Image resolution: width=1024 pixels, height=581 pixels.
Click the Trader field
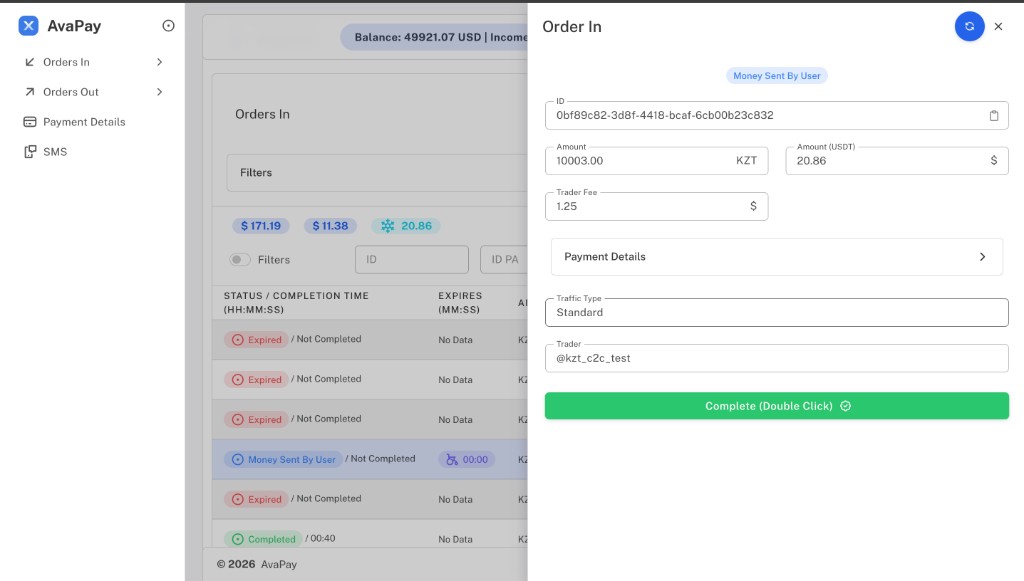(776, 358)
